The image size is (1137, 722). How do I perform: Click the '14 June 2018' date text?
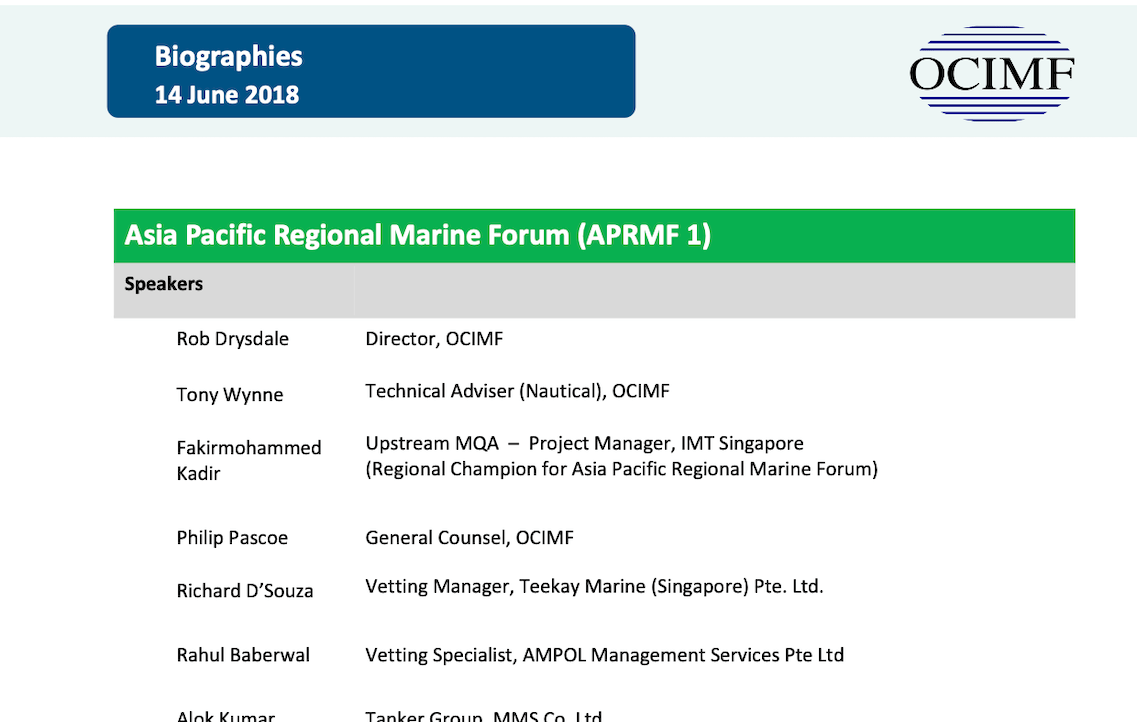pos(226,95)
